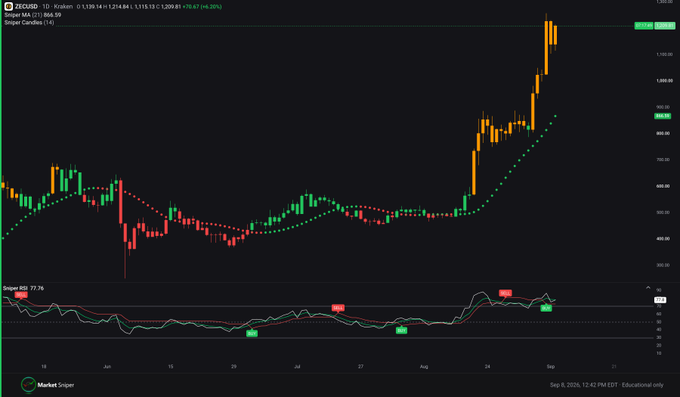
Task: Click the 1,100.00 price axis label
Action: [664, 54]
